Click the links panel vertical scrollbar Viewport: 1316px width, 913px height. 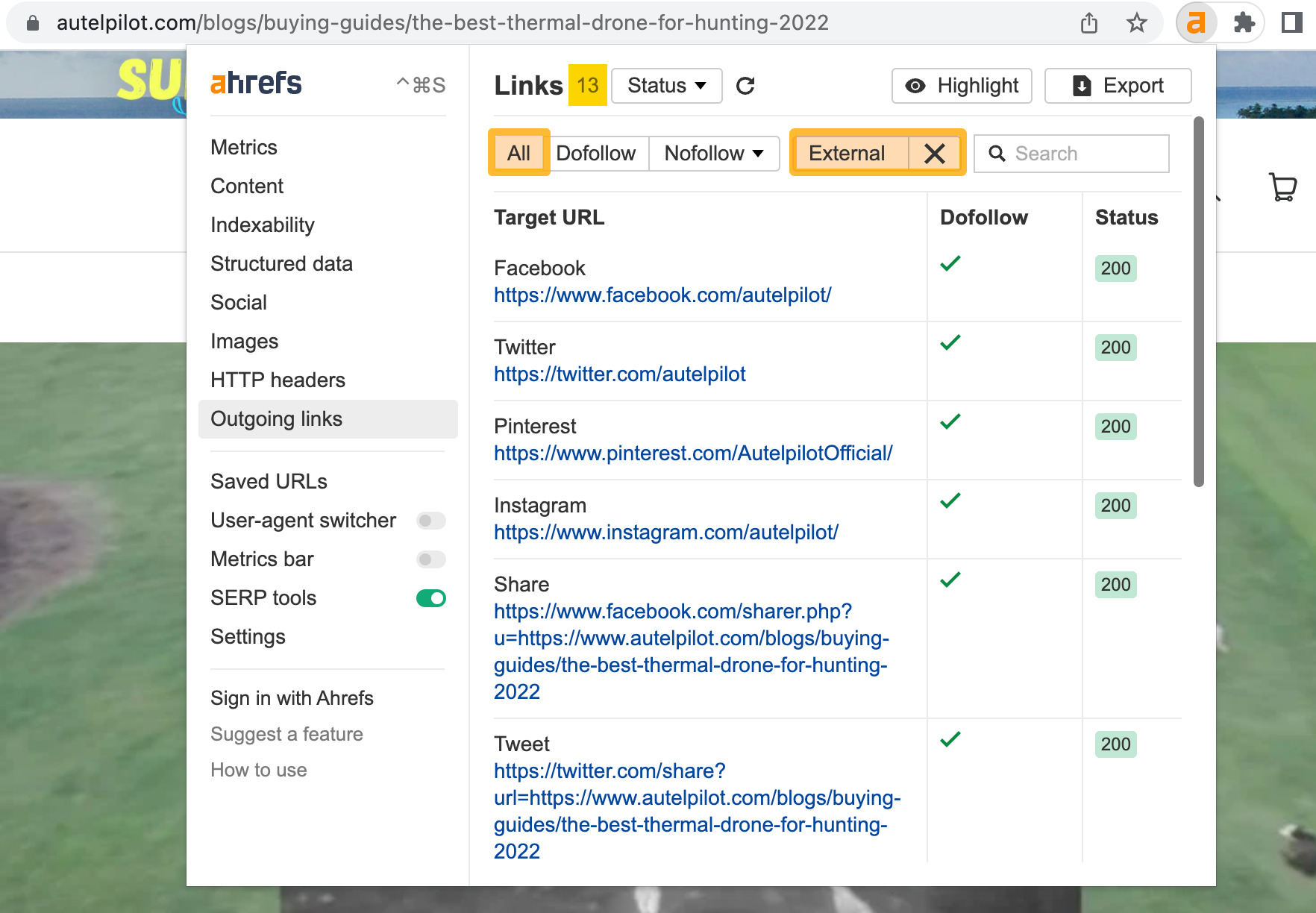[1198, 301]
